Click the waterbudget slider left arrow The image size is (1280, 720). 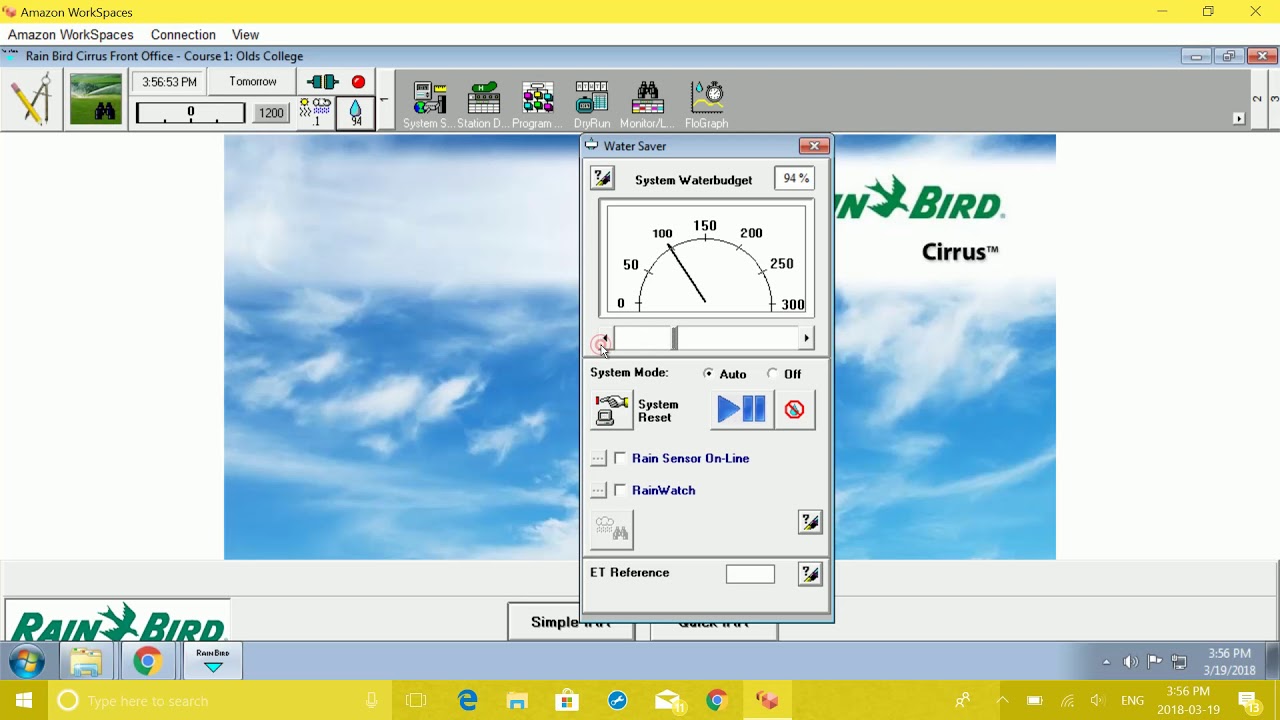tap(604, 339)
